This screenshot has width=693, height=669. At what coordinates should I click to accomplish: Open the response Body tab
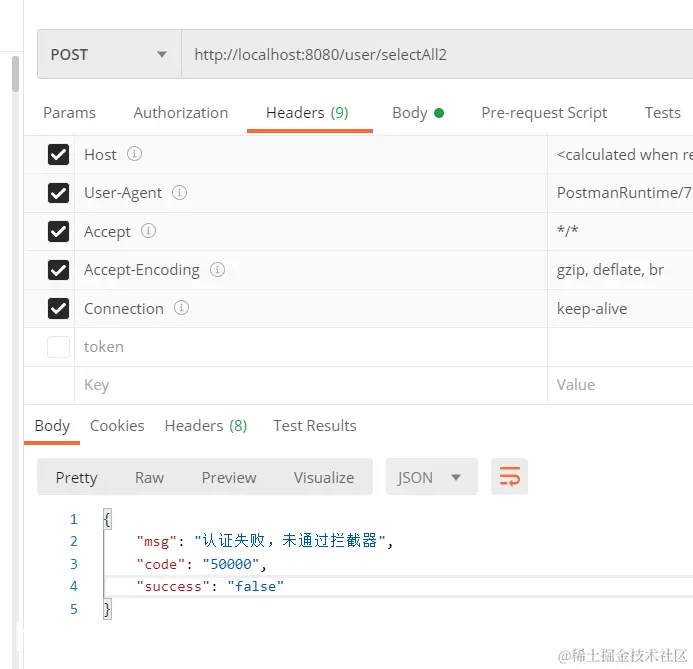52,426
